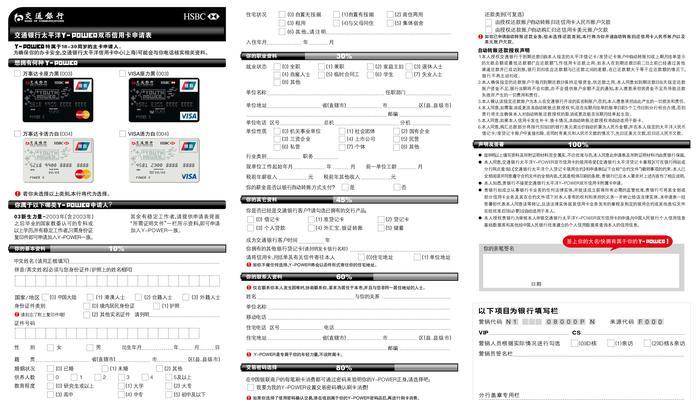
Task: Click the red Y-POWER speech bubble banner
Action: pyautogui.click(x=617, y=242)
